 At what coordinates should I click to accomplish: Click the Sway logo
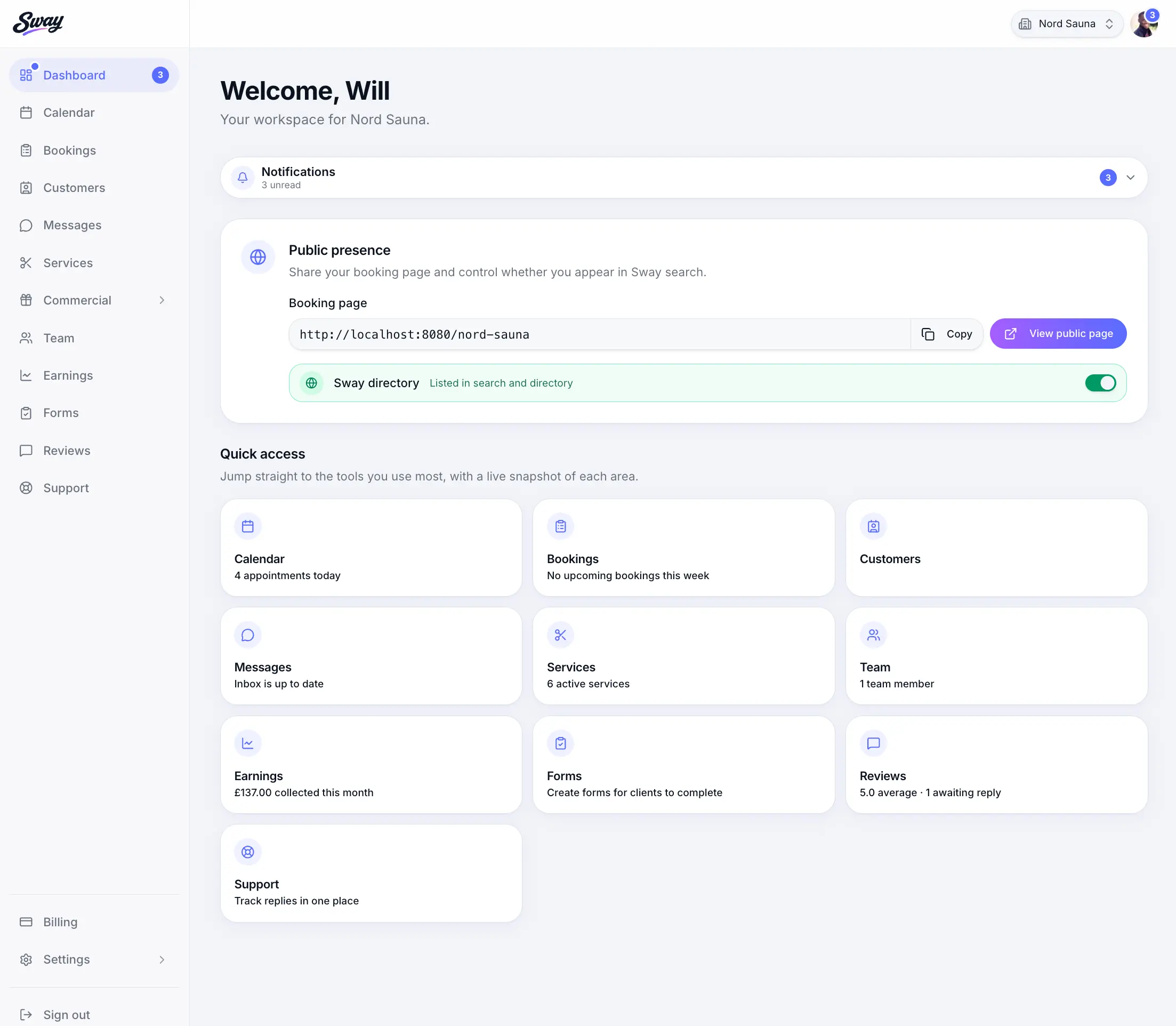tap(38, 23)
